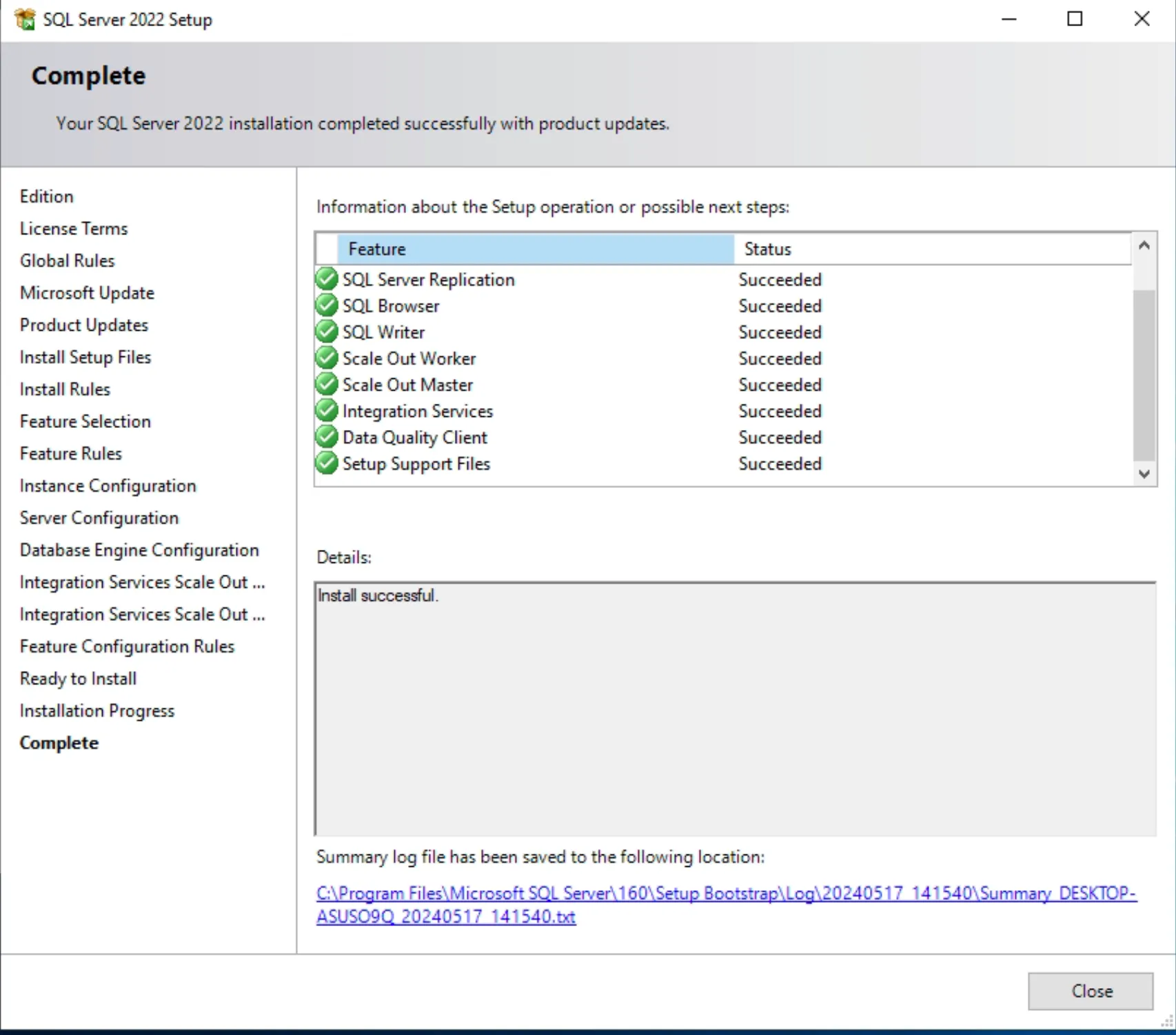Image resolution: width=1176 pixels, height=1035 pixels.
Task: Maximize the SQL Server 2022 Setup window
Action: [1075, 19]
